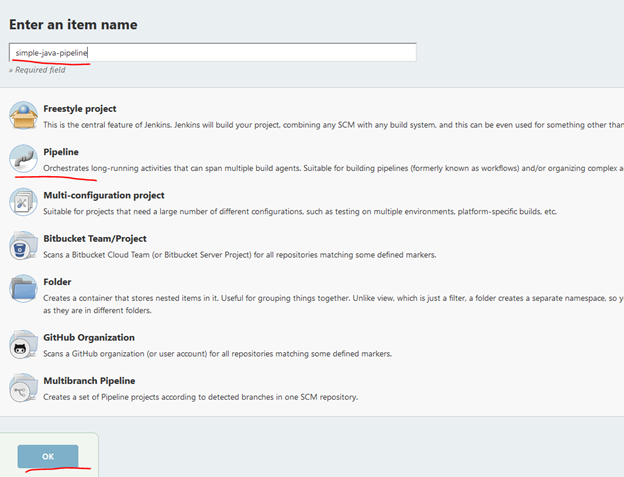Click the Multibranch Pipeline description text

click(200, 397)
